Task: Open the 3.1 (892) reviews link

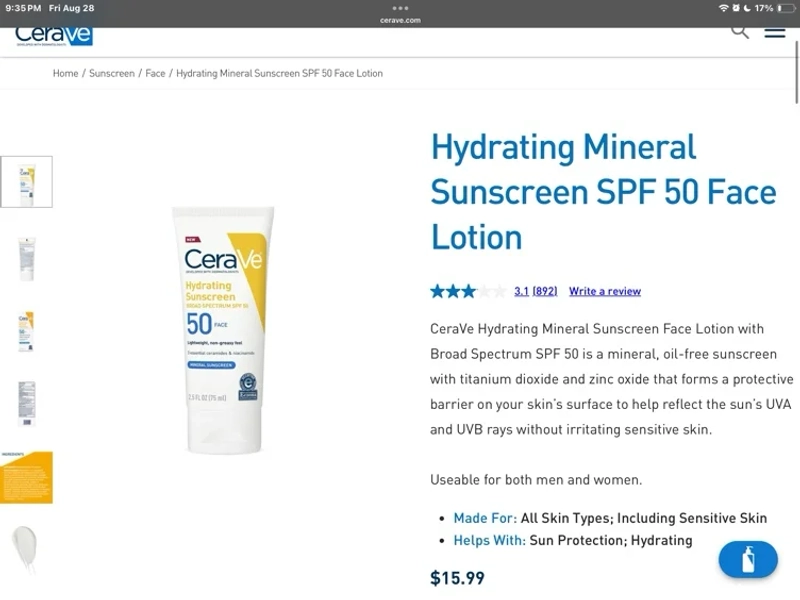Action: click(x=535, y=291)
